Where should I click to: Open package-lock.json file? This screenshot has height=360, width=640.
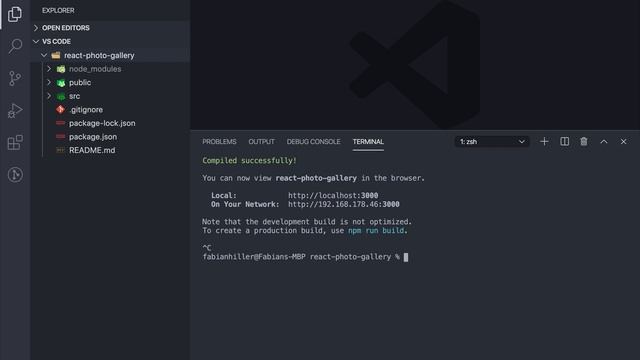point(102,123)
